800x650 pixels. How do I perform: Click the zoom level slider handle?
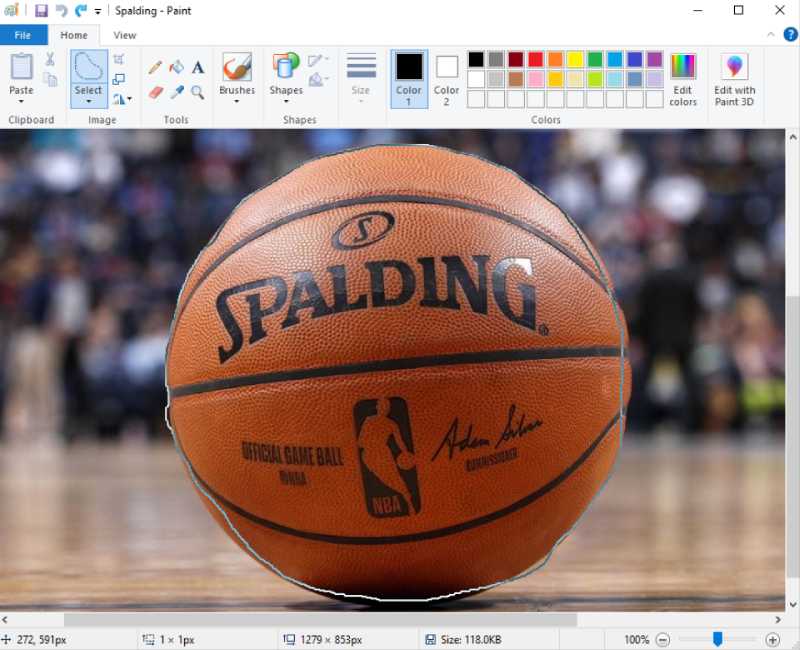(718, 639)
